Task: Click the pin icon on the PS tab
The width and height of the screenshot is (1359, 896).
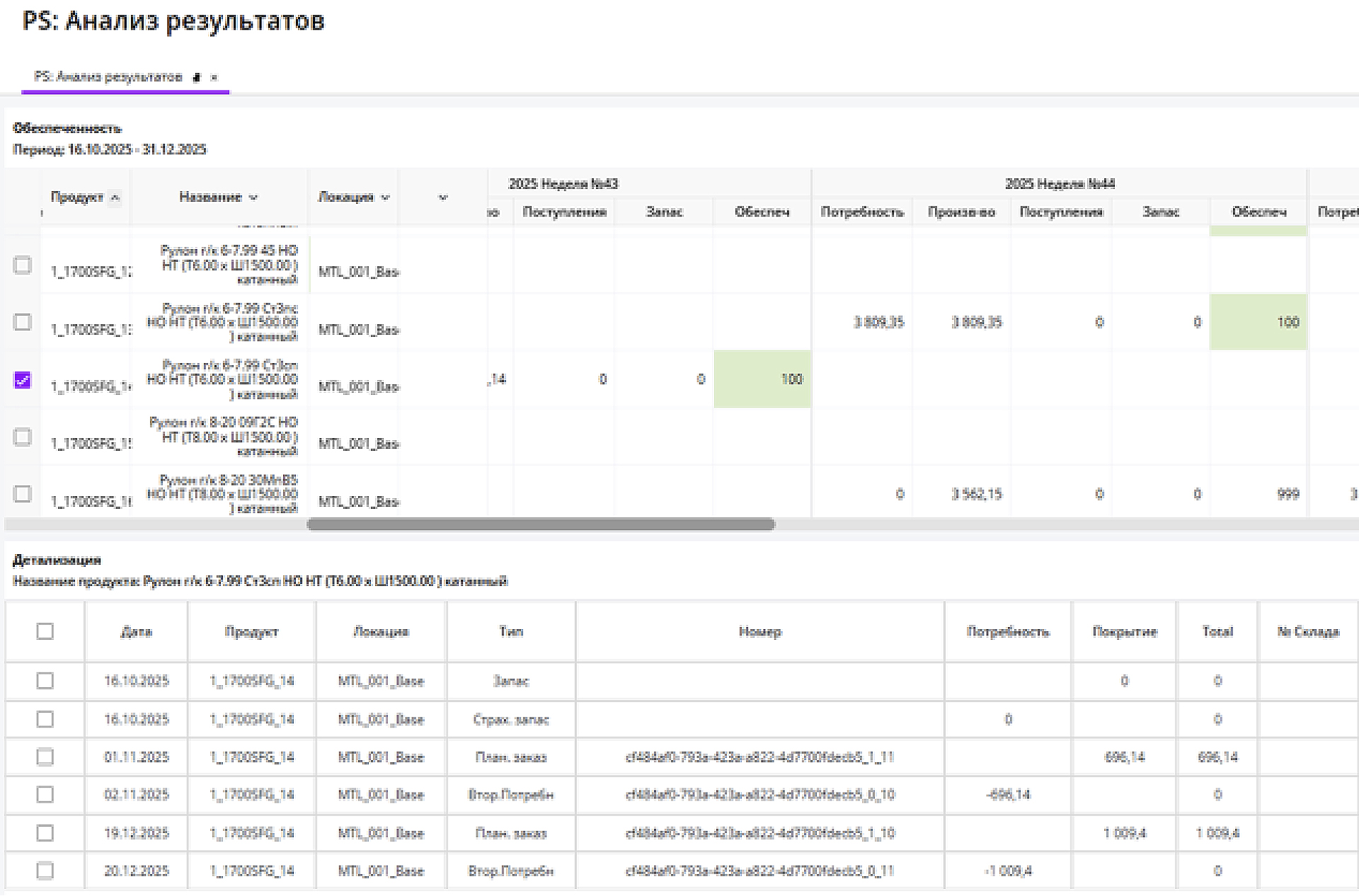Action: click(197, 77)
